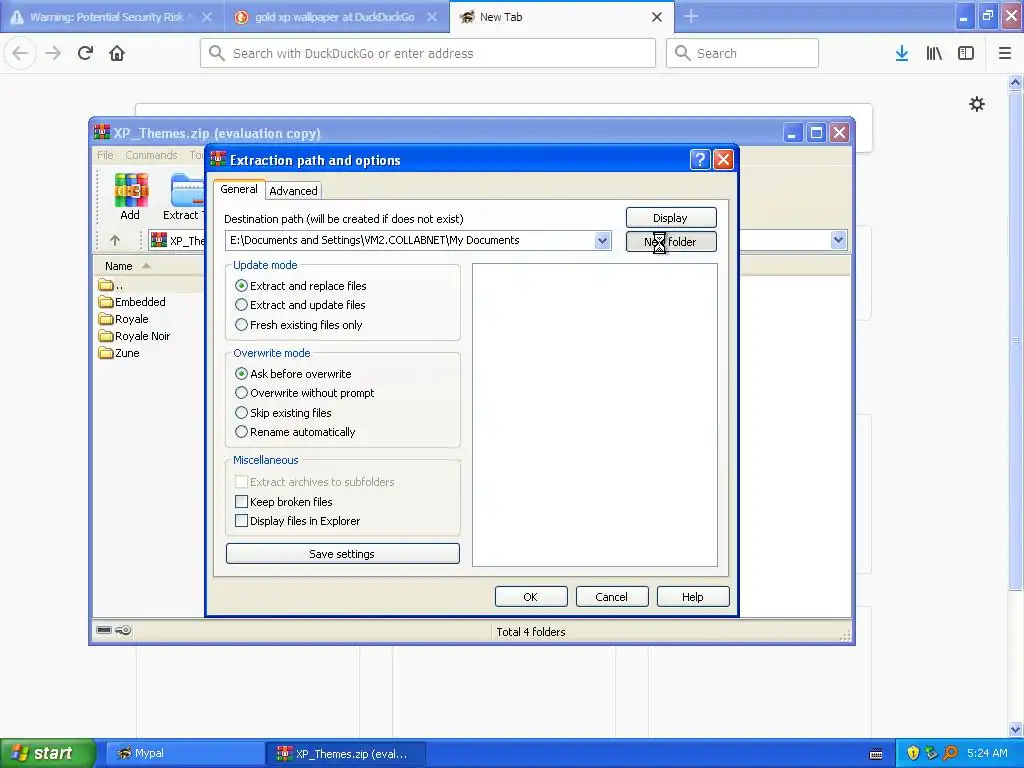Image resolution: width=1024 pixels, height=768 pixels.
Task: Click the Help button in dialog
Action: coord(692,597)
